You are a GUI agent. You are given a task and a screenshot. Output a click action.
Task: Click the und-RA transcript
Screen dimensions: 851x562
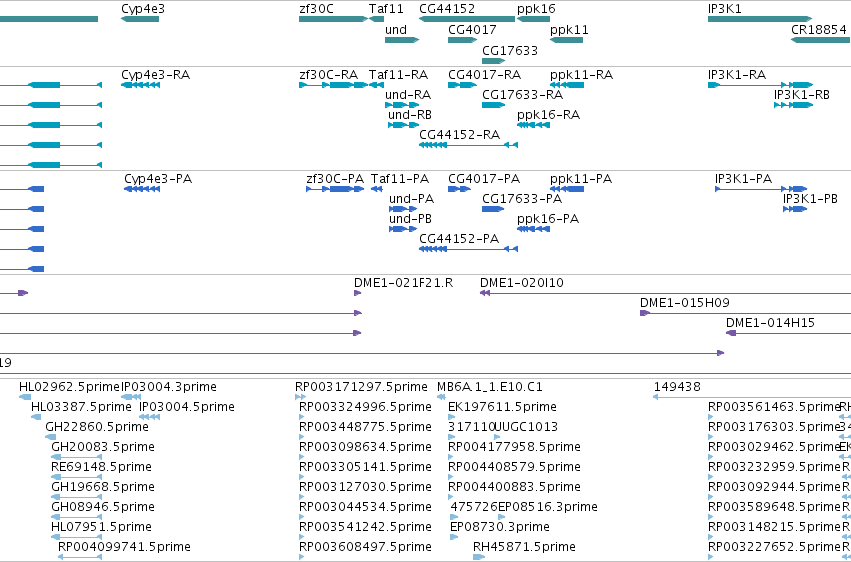402,105
